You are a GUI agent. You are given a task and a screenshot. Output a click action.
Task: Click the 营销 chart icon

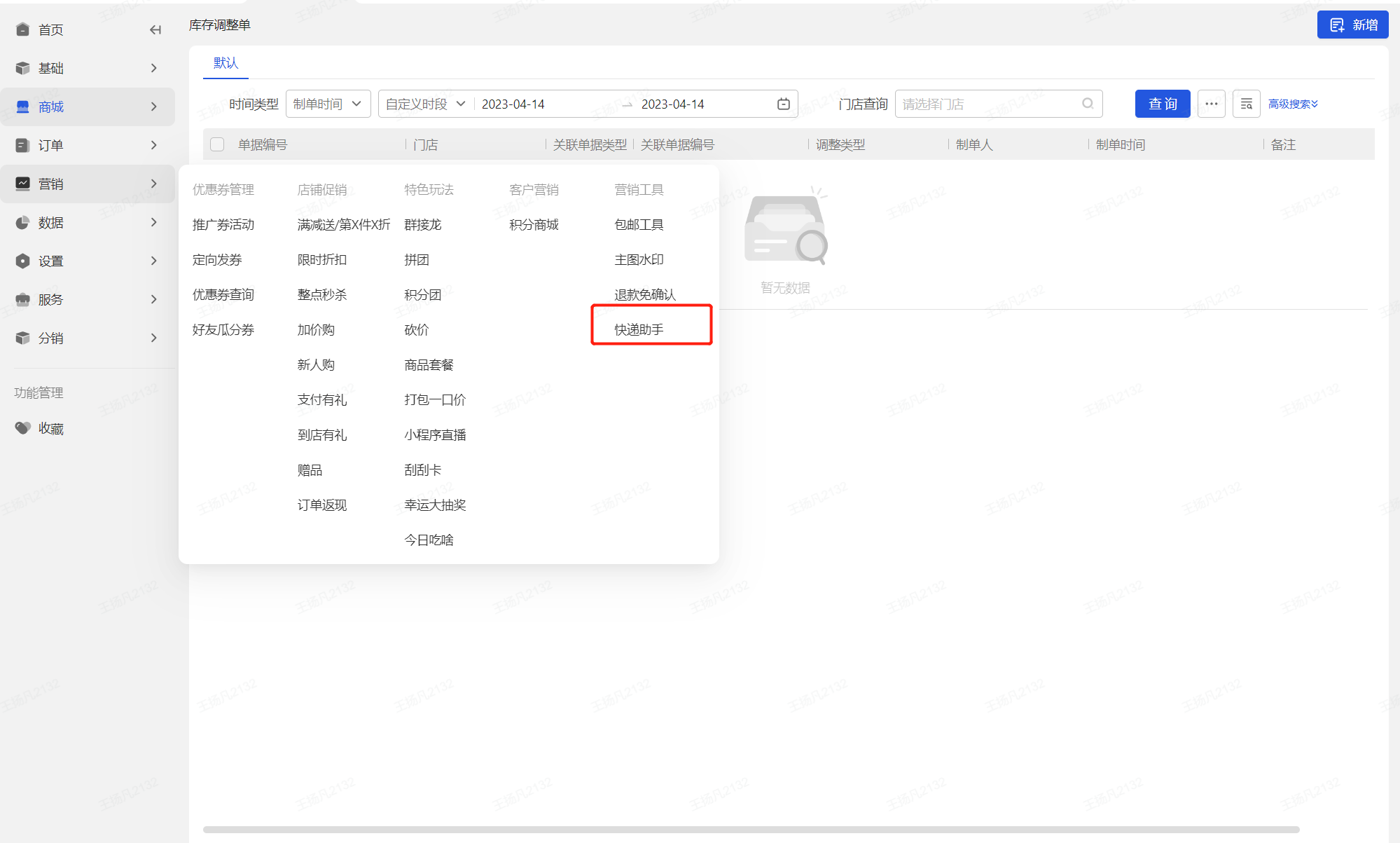coord(22,184)
